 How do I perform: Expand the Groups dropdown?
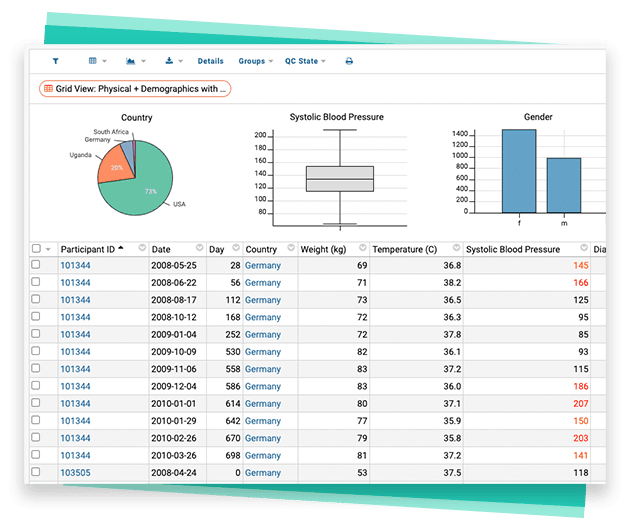255,61
